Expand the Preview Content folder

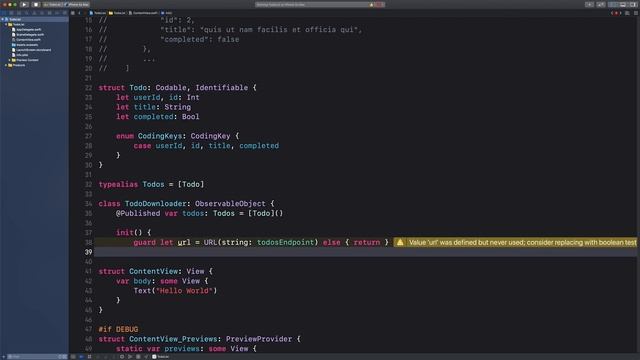pyautogui.click(x=10, y=60)
